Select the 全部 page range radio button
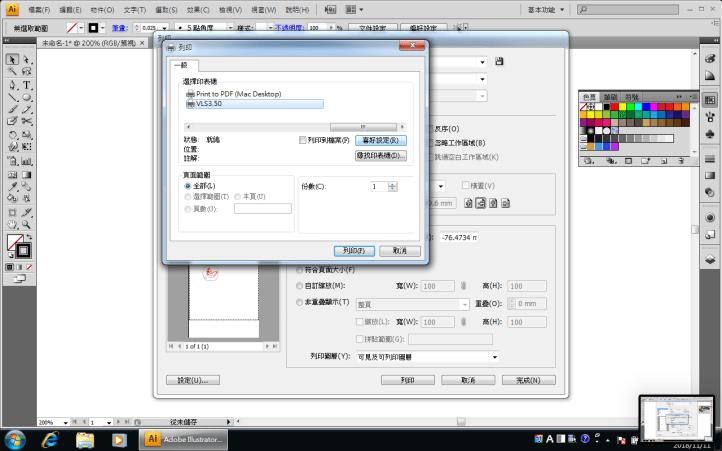Image resolution: width=722 pixels, height=451 pixels. tap(187, 186)
